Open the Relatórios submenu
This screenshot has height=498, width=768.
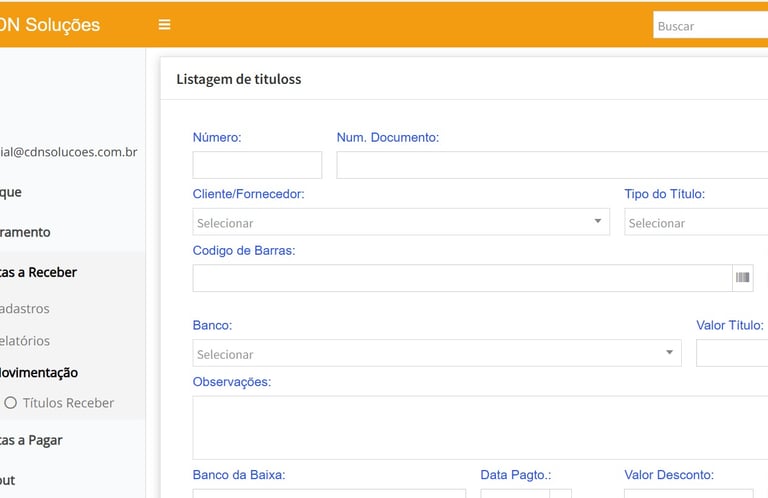click(x=26, y=341)
